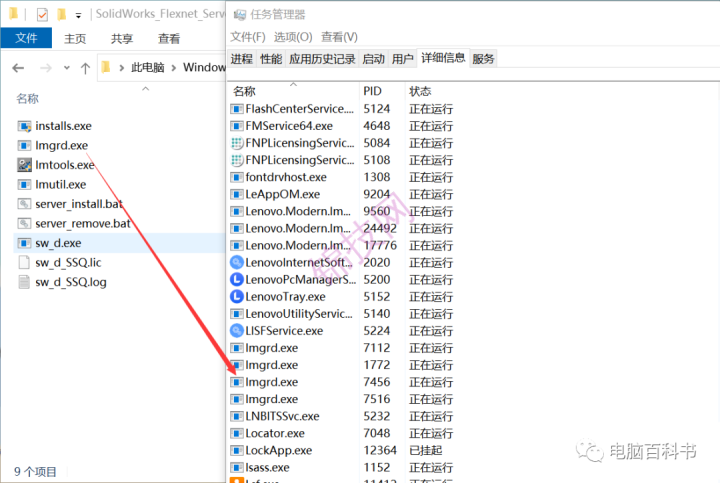
Task: Click the LISFService.exe process icon
Action: point(236,331)
